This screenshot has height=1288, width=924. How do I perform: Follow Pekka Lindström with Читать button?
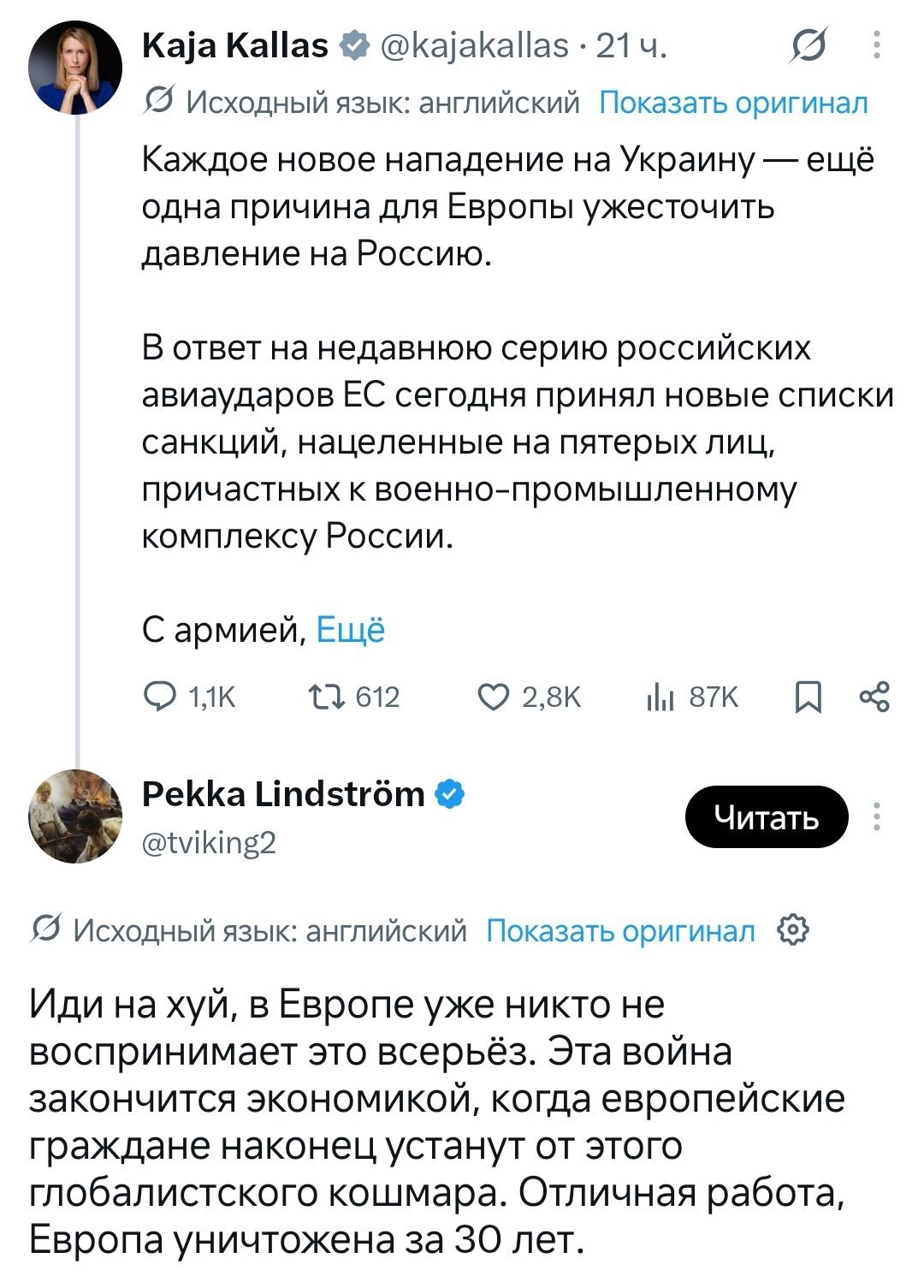(x=767, y=816)
